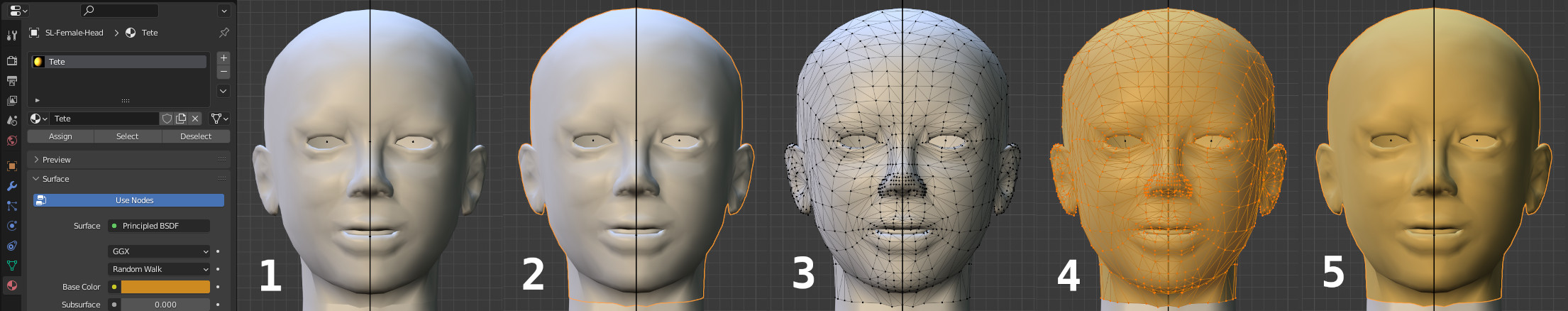
Task: Toggle fake user shield icon
Action: (x=167, y=119)
